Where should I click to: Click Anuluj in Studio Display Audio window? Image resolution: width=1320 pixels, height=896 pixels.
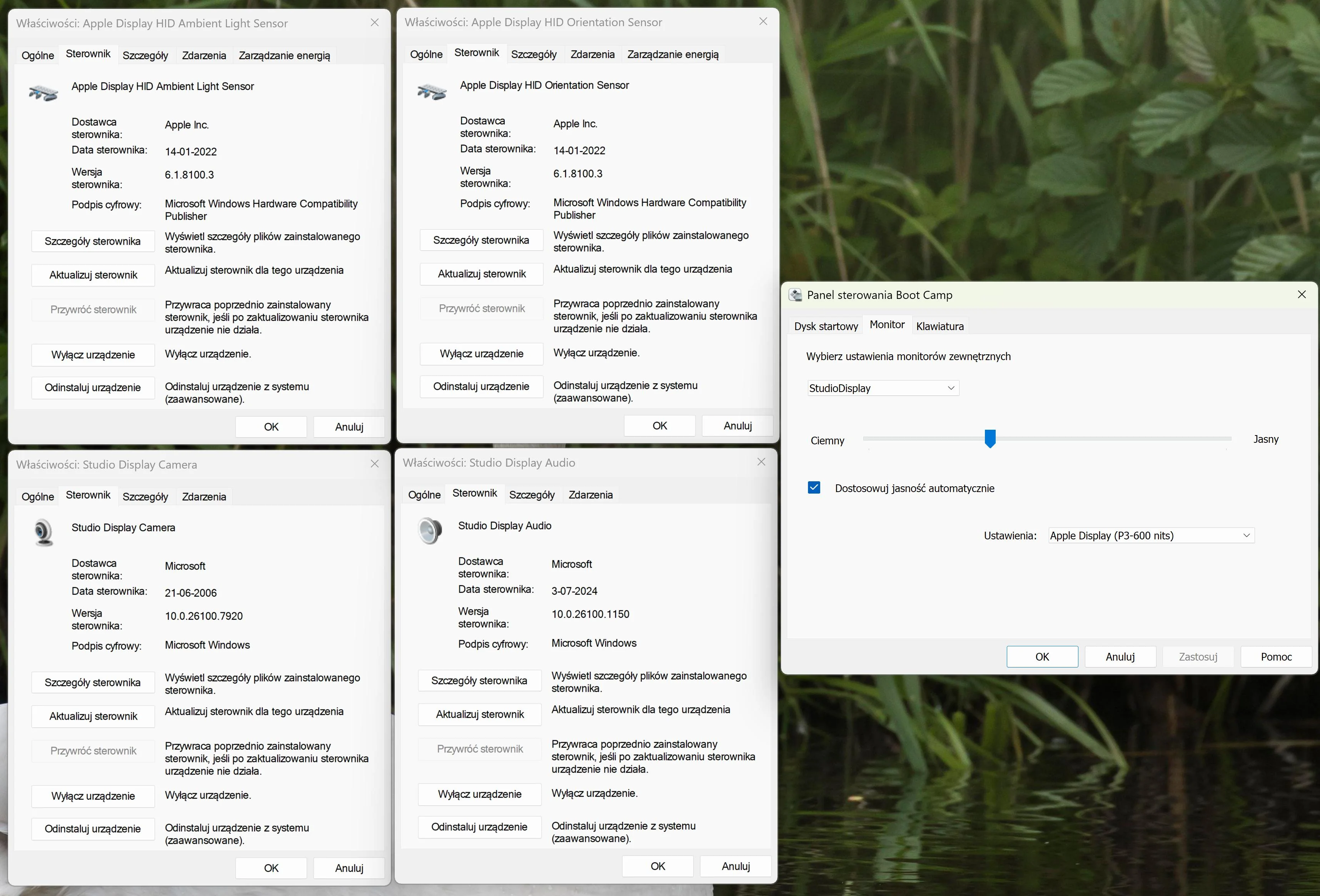(736, 866)
